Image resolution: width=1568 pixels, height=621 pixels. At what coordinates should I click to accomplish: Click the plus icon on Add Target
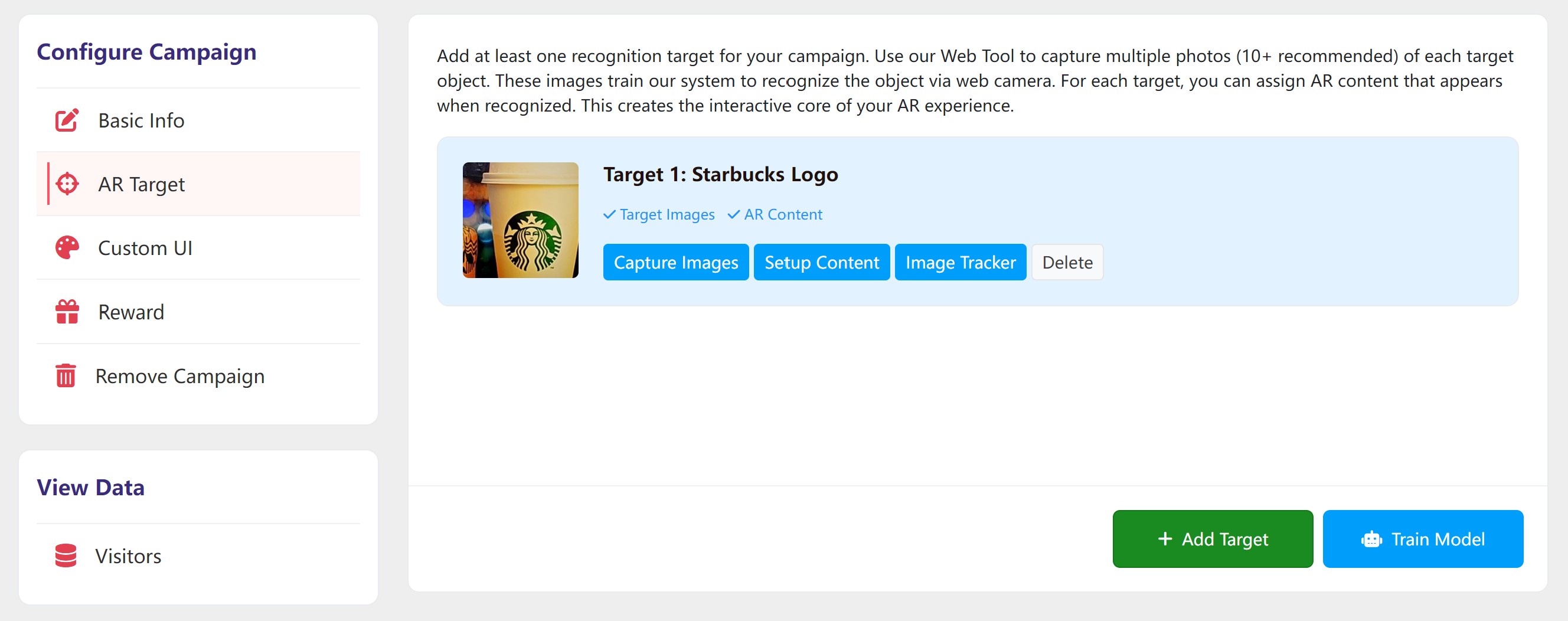1165,539
